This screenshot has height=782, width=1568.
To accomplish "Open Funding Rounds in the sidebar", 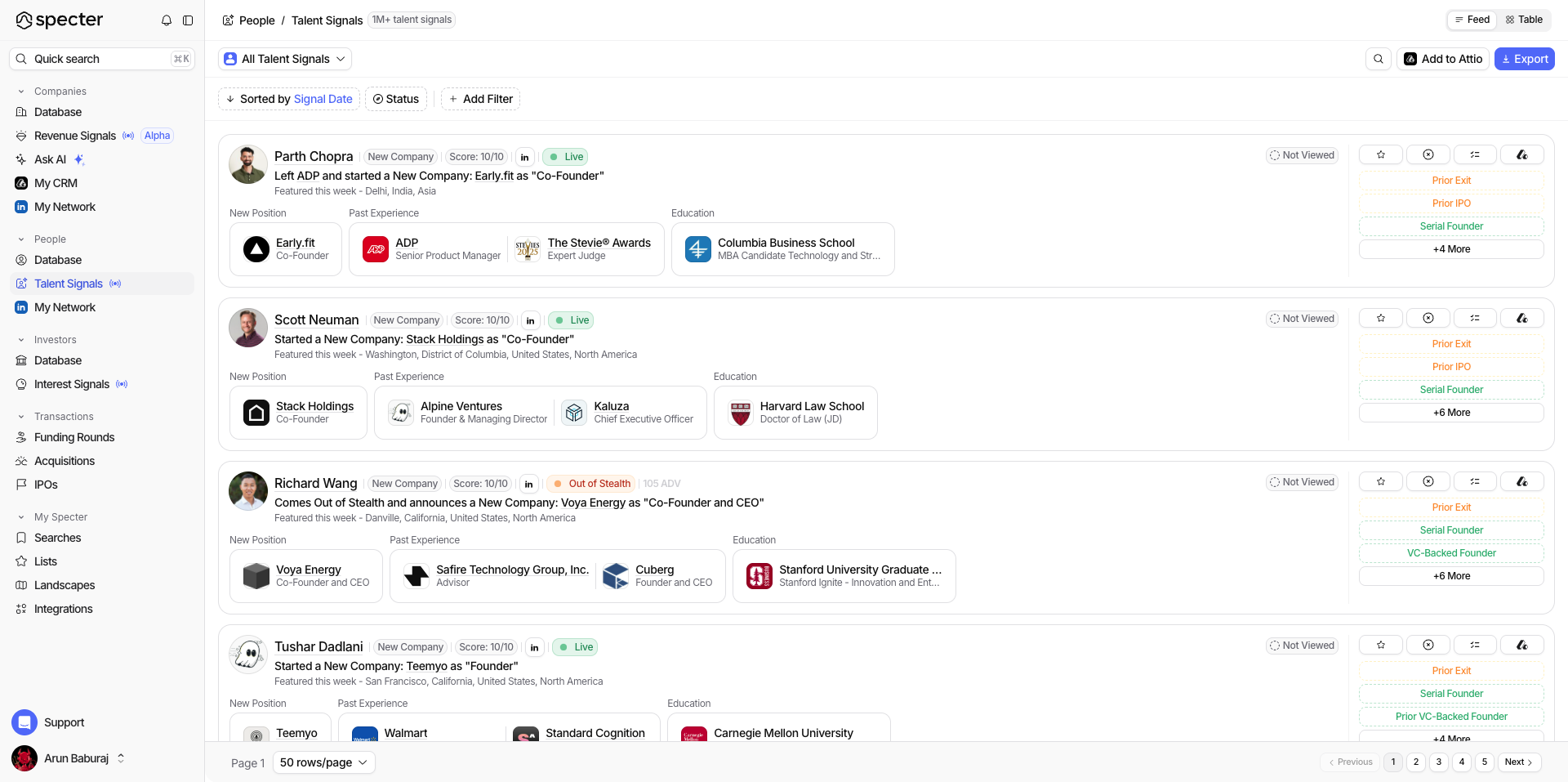I will pyautogui.click(x=74, y=437).
